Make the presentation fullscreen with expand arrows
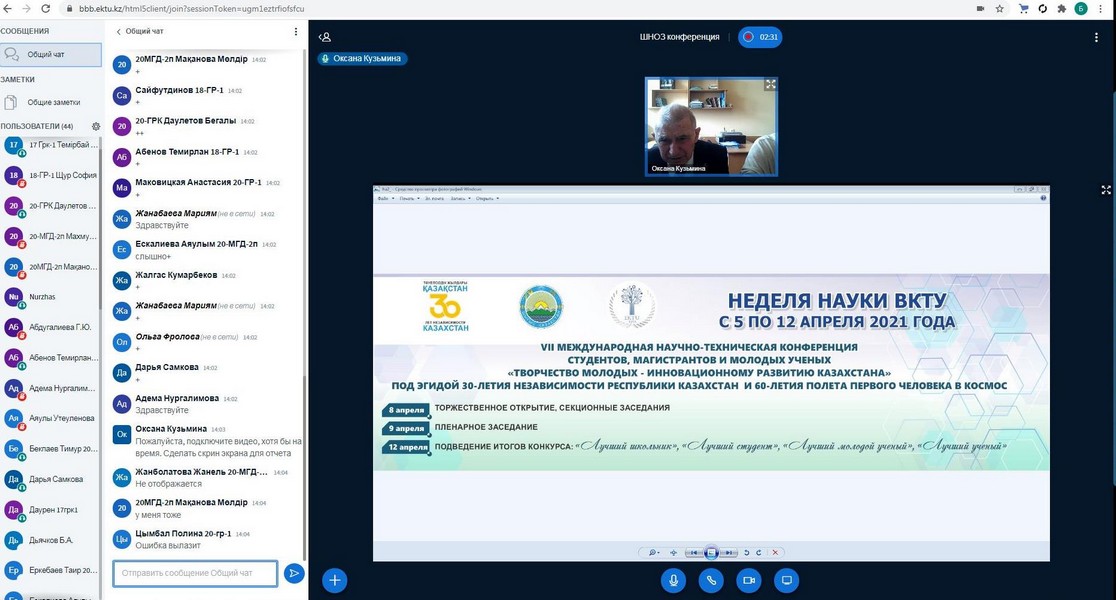Image resolution: width=1116 pixels, height=600 pixels. pos(1106,190)
